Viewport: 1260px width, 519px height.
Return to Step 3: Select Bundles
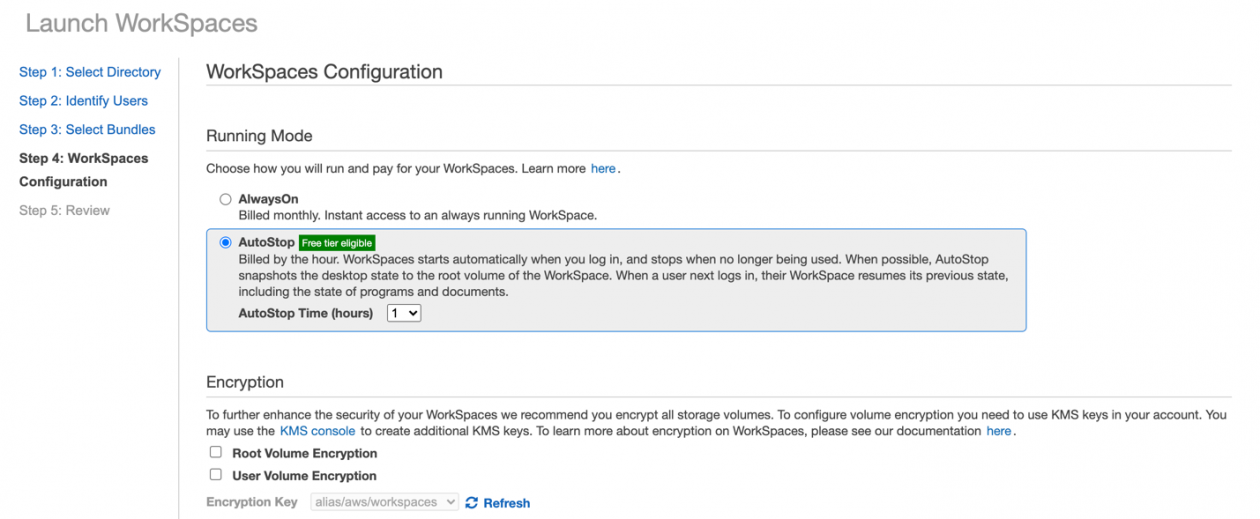[87, 130]
